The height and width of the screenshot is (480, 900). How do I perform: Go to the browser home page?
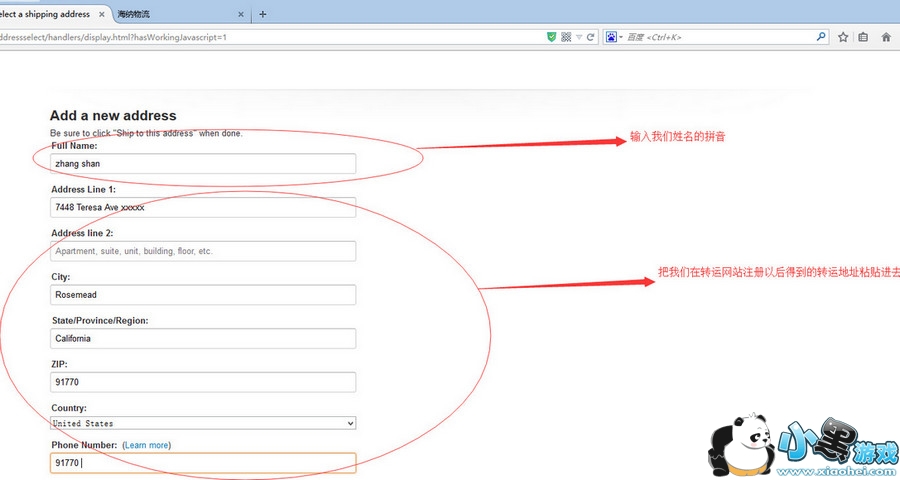click(886, 37)
